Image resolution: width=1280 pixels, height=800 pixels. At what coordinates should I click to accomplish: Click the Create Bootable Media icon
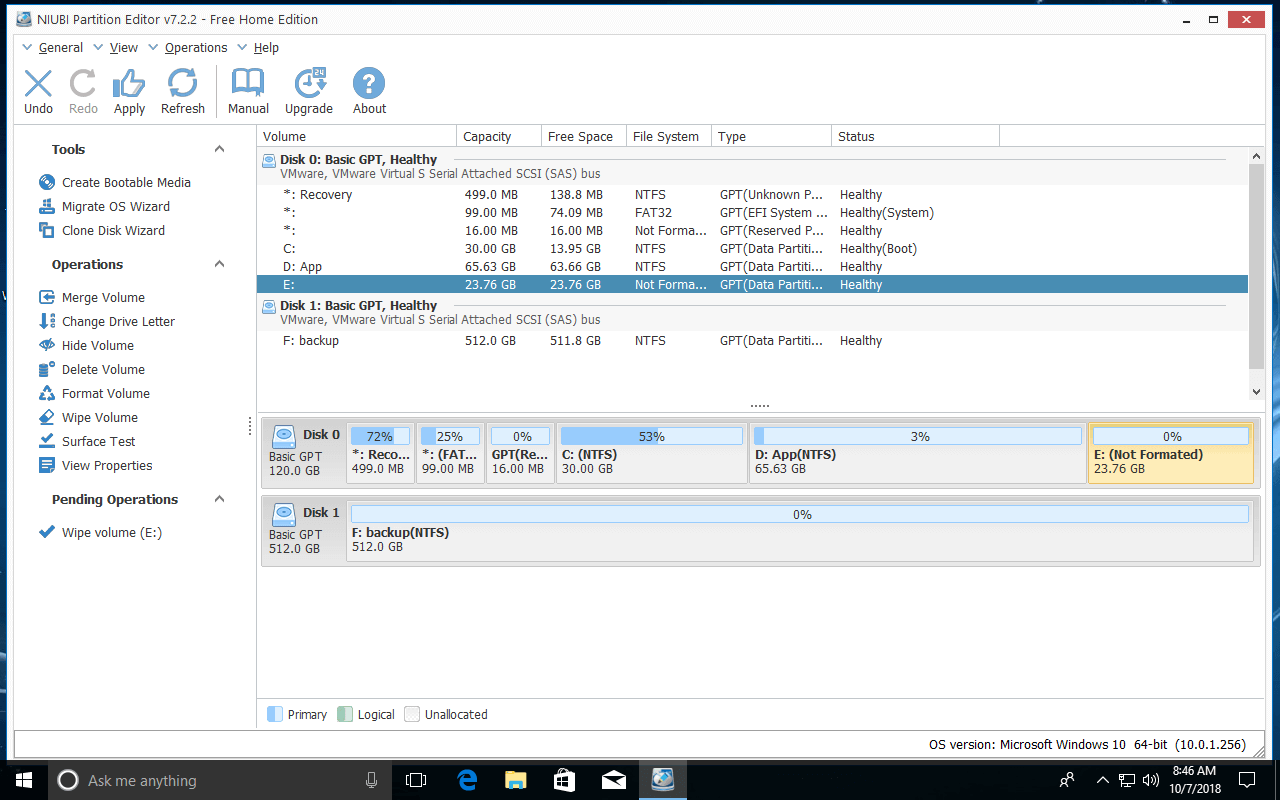pyautogui.click(x=46, y=182)
